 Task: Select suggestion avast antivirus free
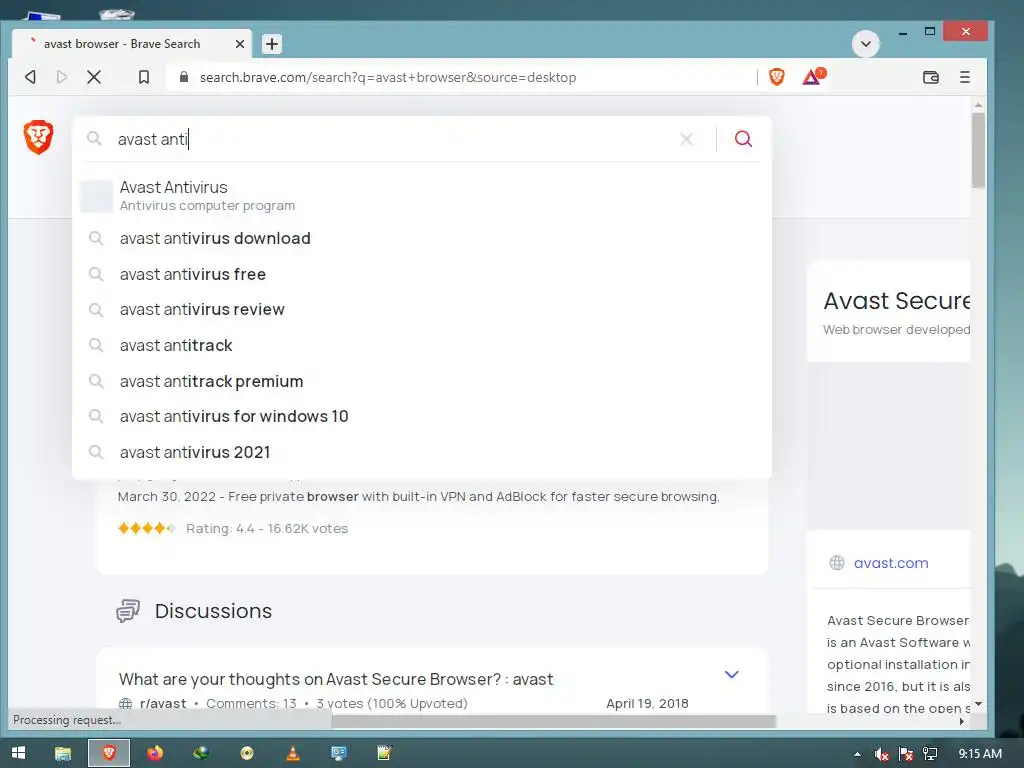[x=422, y=274]
